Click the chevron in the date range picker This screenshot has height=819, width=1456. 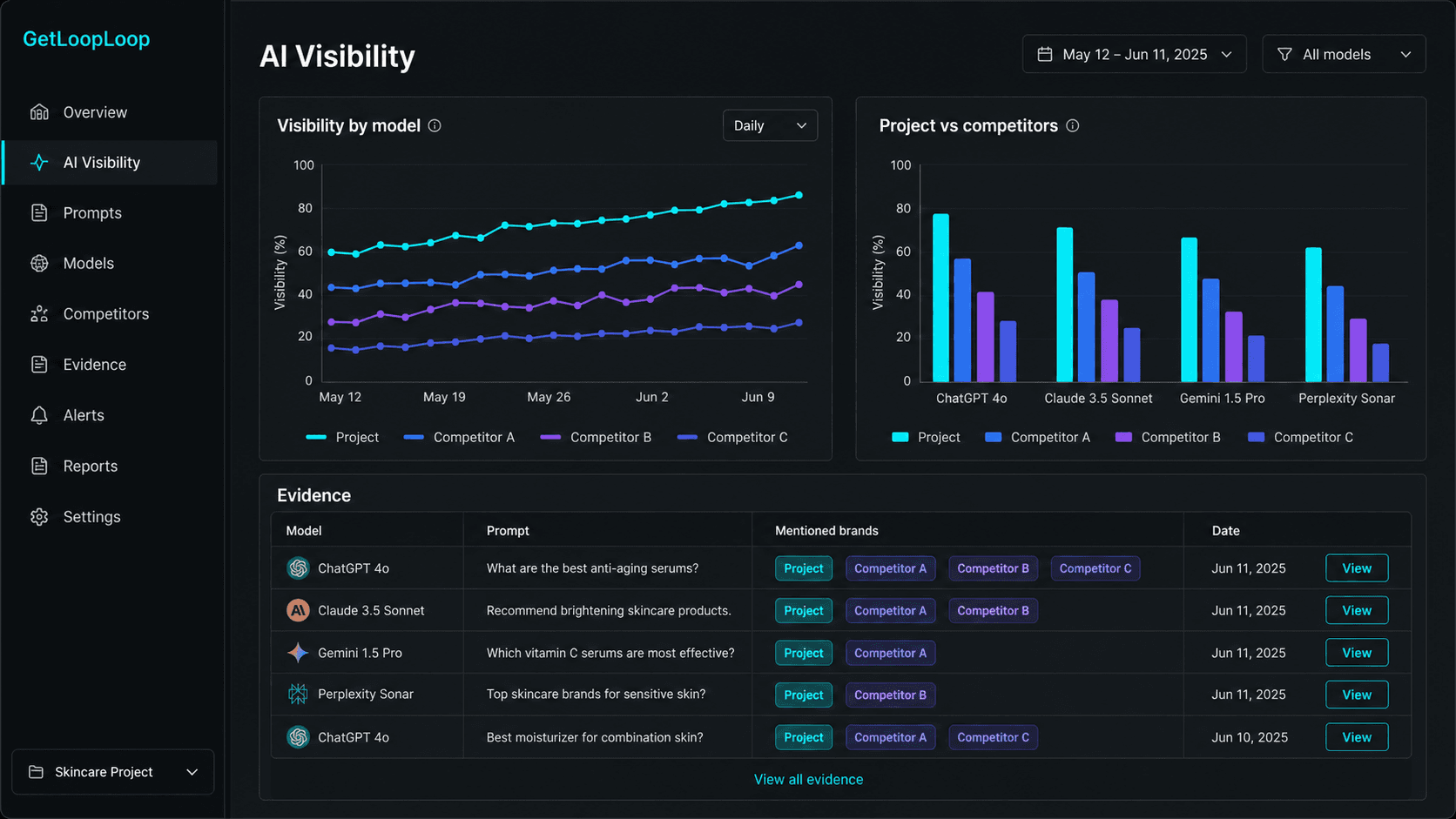click(x=1226, y=54)
